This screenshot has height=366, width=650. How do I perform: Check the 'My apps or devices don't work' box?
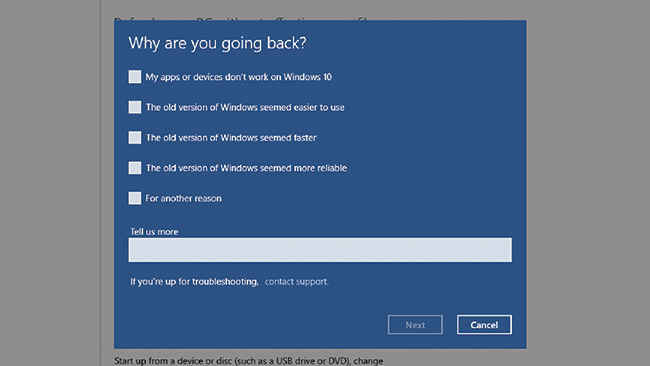135,77
